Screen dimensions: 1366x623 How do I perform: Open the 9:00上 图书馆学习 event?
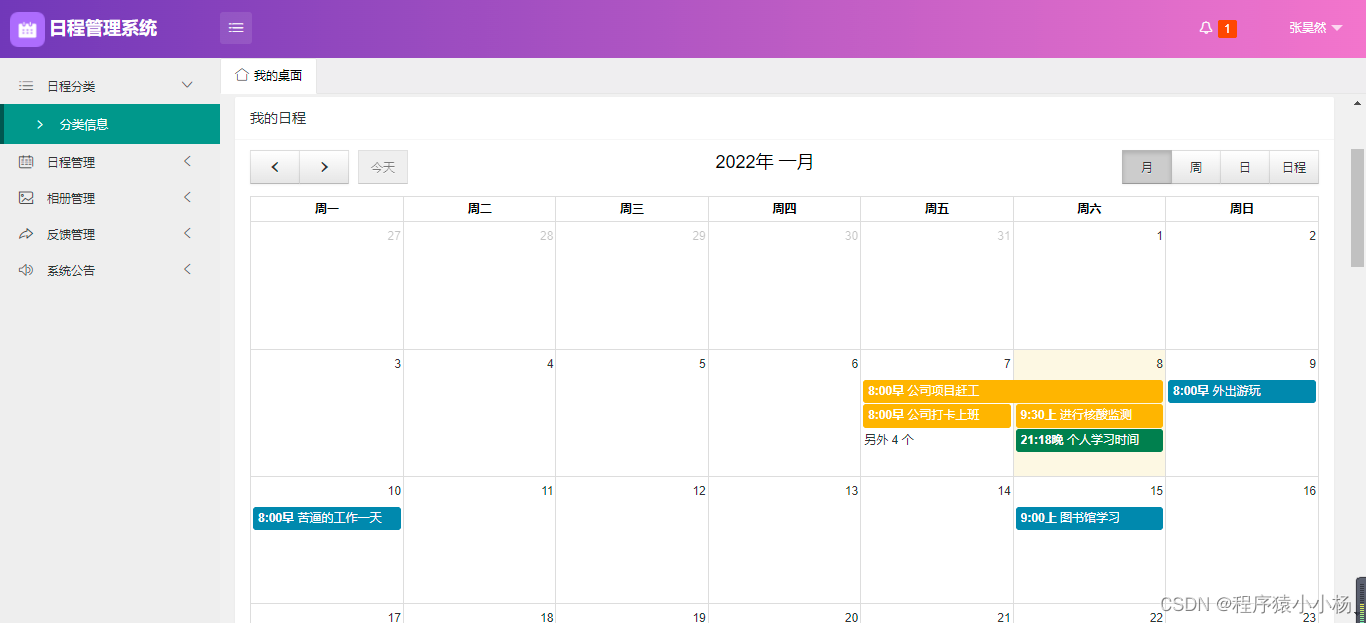(1089, 518)
